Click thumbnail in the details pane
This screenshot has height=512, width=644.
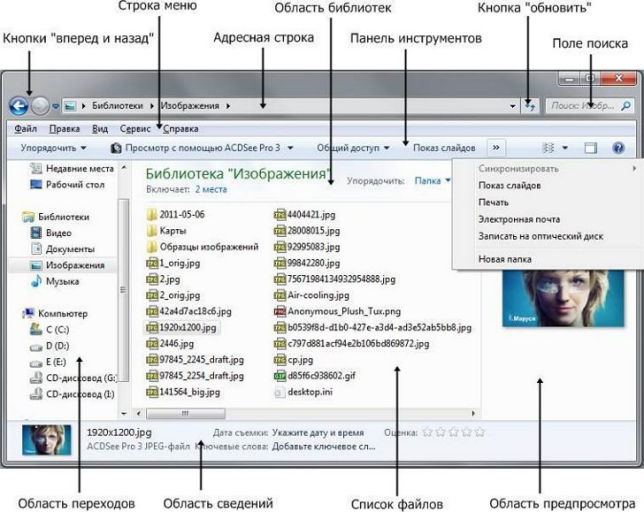46,440
